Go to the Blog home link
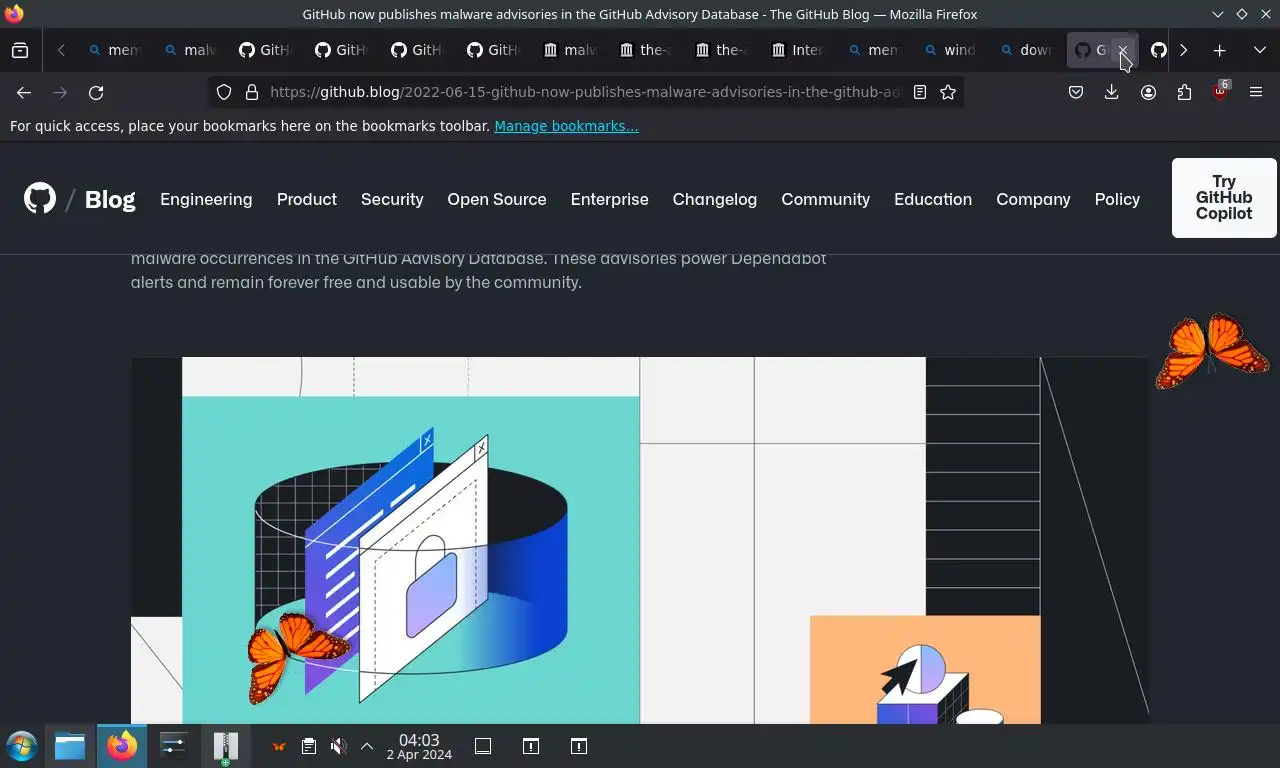Image resolution: width=1280 pixels, height=768 pixels. [x=110, y=199]
